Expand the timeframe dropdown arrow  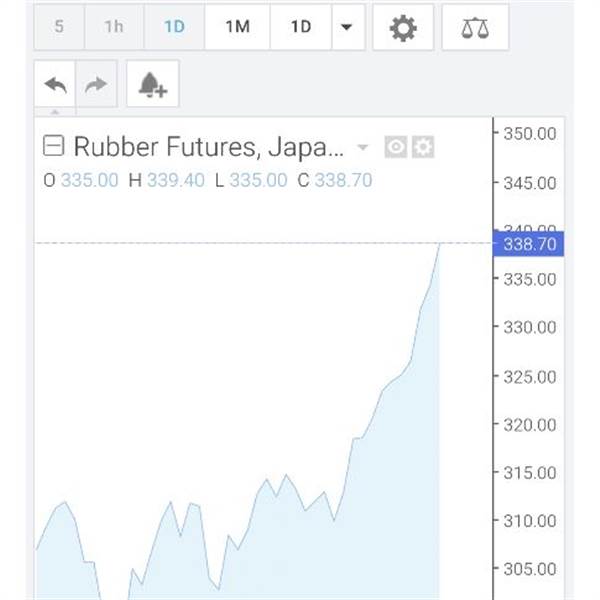(347, 27)
